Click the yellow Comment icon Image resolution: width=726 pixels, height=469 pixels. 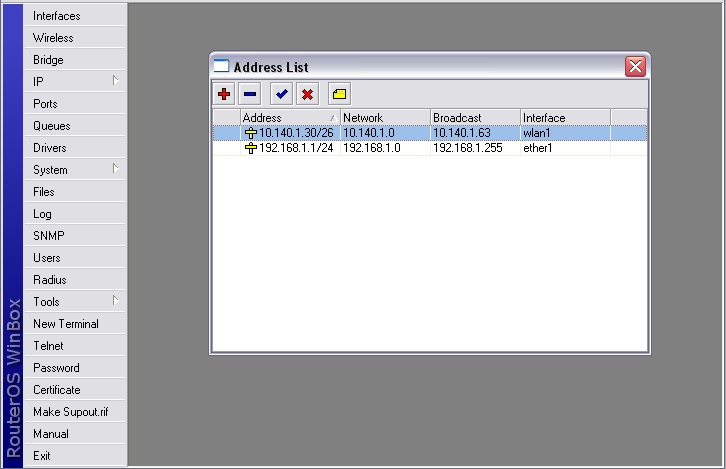pyautogui.click(x=339, y=94)
